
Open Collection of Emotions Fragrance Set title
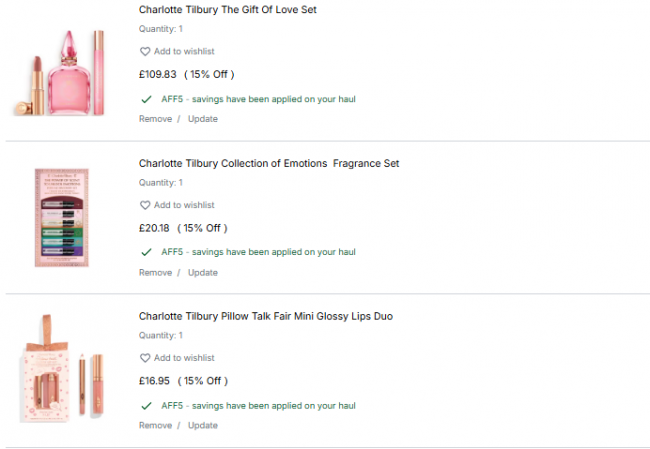point(269,163)
